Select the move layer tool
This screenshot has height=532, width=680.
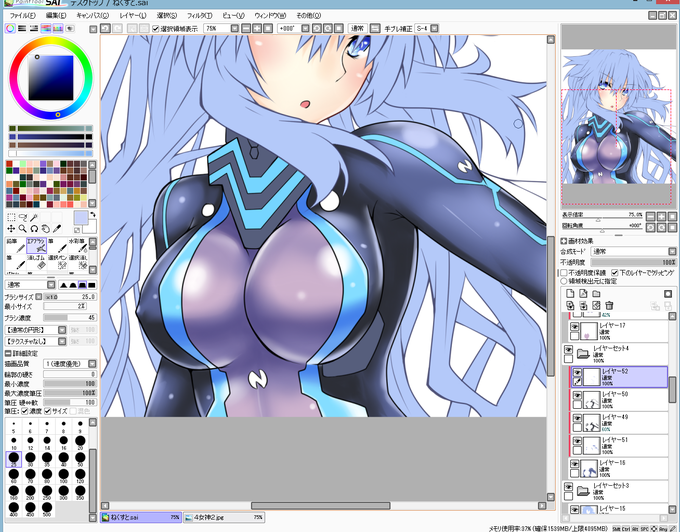(11, 228)
